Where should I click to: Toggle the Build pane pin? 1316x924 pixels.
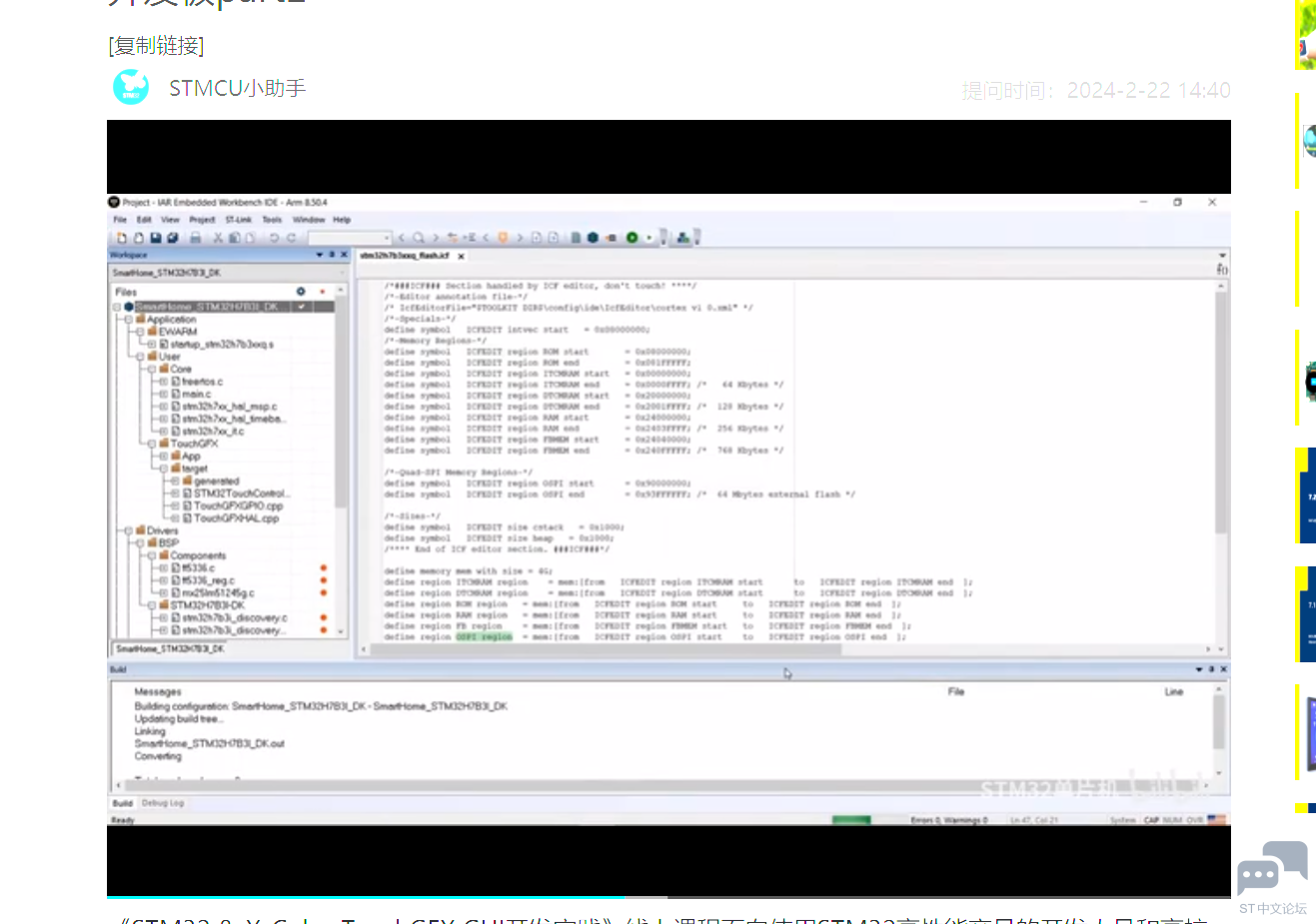pos(1211,669)
